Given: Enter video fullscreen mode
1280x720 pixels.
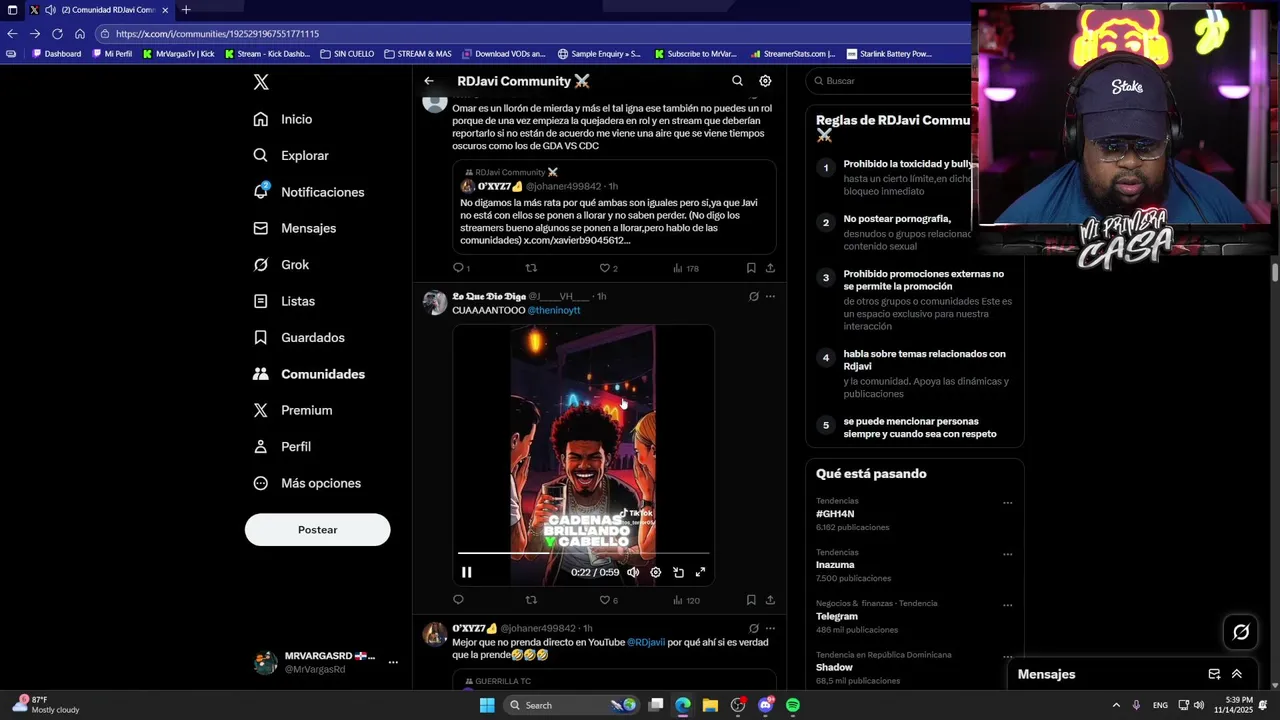Looking at the screenshot, I should click(x=700, y=572).
